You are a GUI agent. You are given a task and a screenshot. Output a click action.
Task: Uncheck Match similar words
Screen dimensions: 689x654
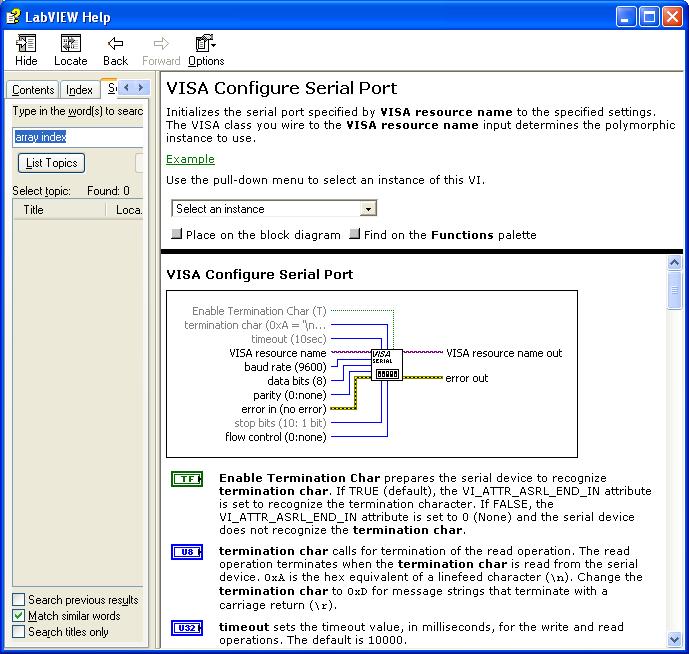pyautogui.click(x=19, y=616)
